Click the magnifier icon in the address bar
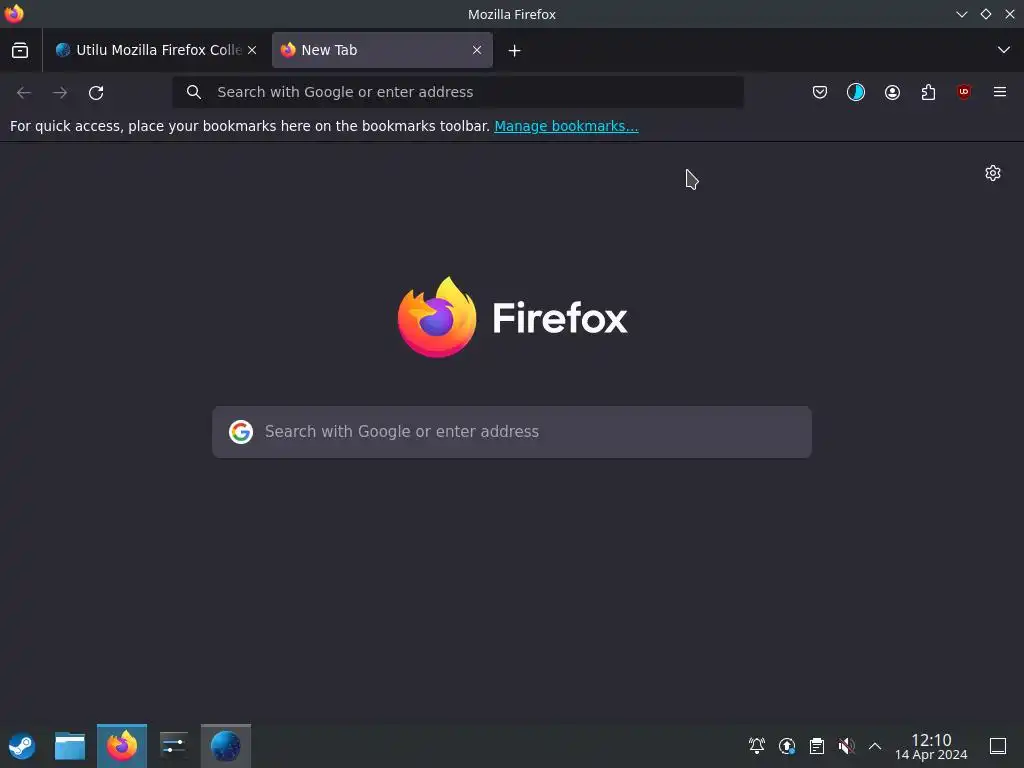The width and height of the screenshot is (1024, 768). click(194, 92)
